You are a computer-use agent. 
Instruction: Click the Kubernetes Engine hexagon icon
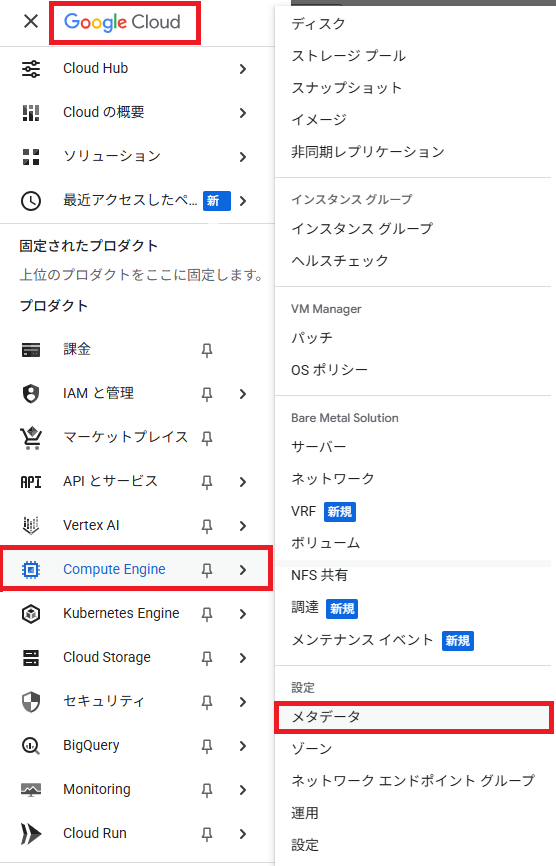click(31, 614)
